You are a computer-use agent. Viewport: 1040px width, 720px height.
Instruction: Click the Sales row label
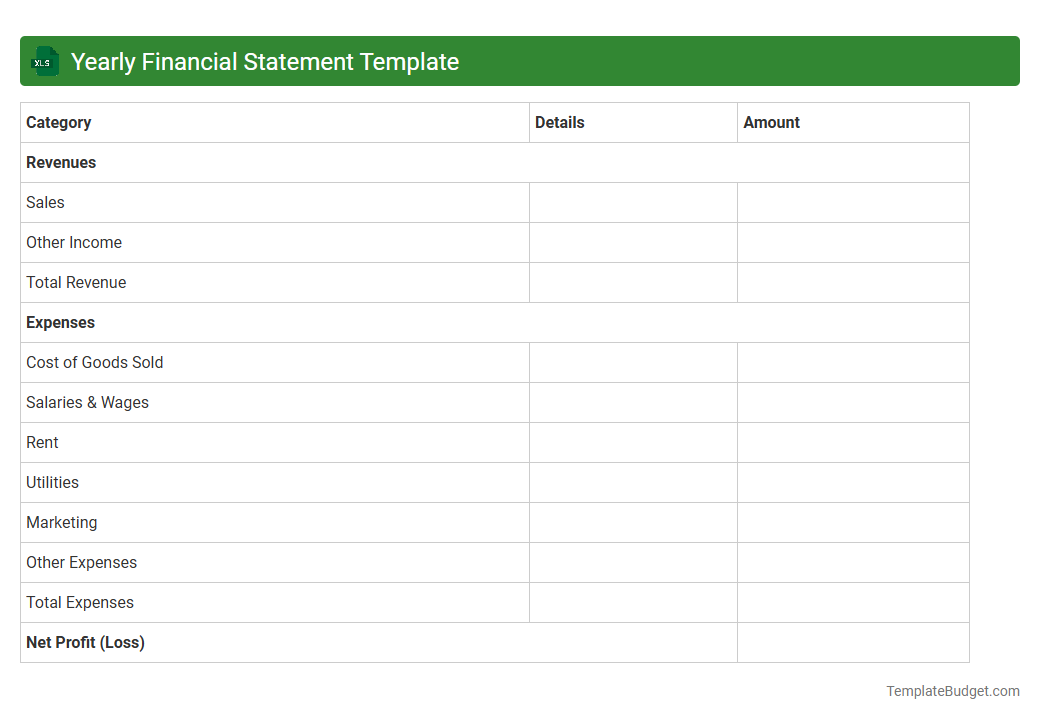tap(45, 202)
